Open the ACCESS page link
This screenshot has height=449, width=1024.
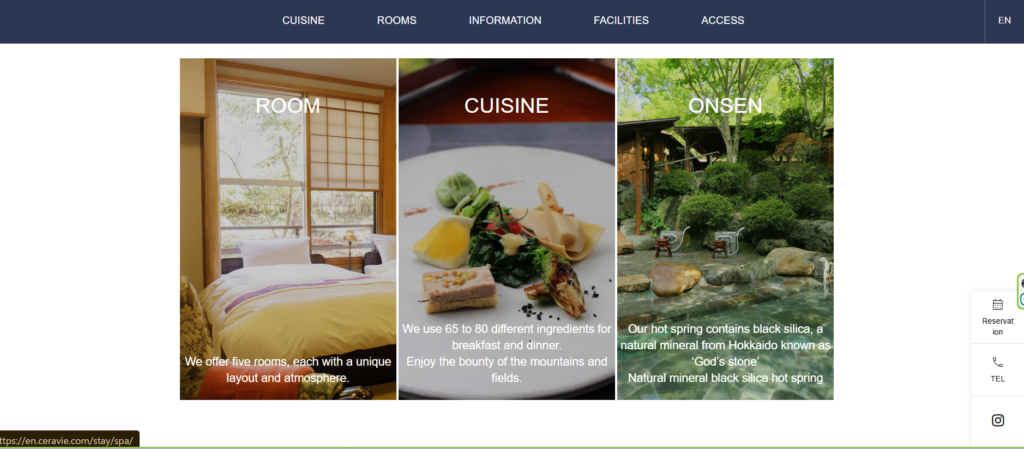[x=722, y=20]
